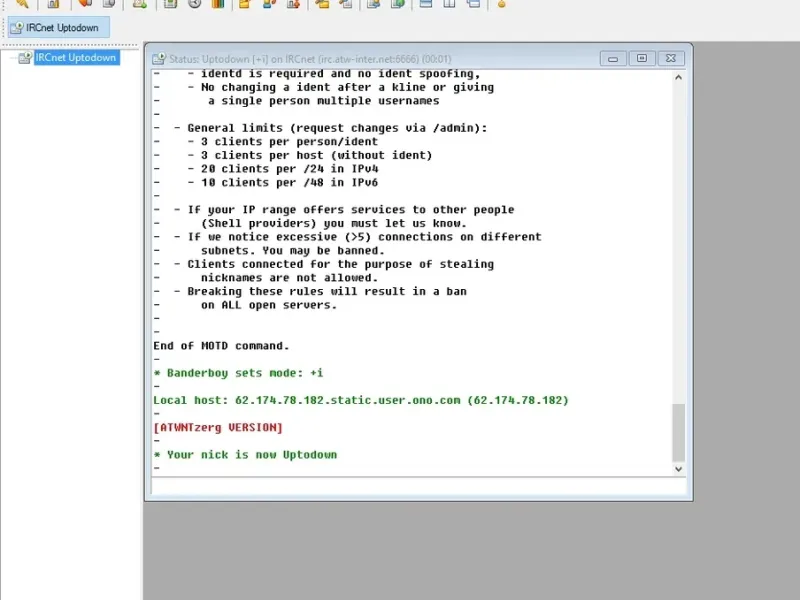Click the Tile Vertical windows toolbar icon
This screenshot has width=800, height=600.
click(x=449, y=4)
